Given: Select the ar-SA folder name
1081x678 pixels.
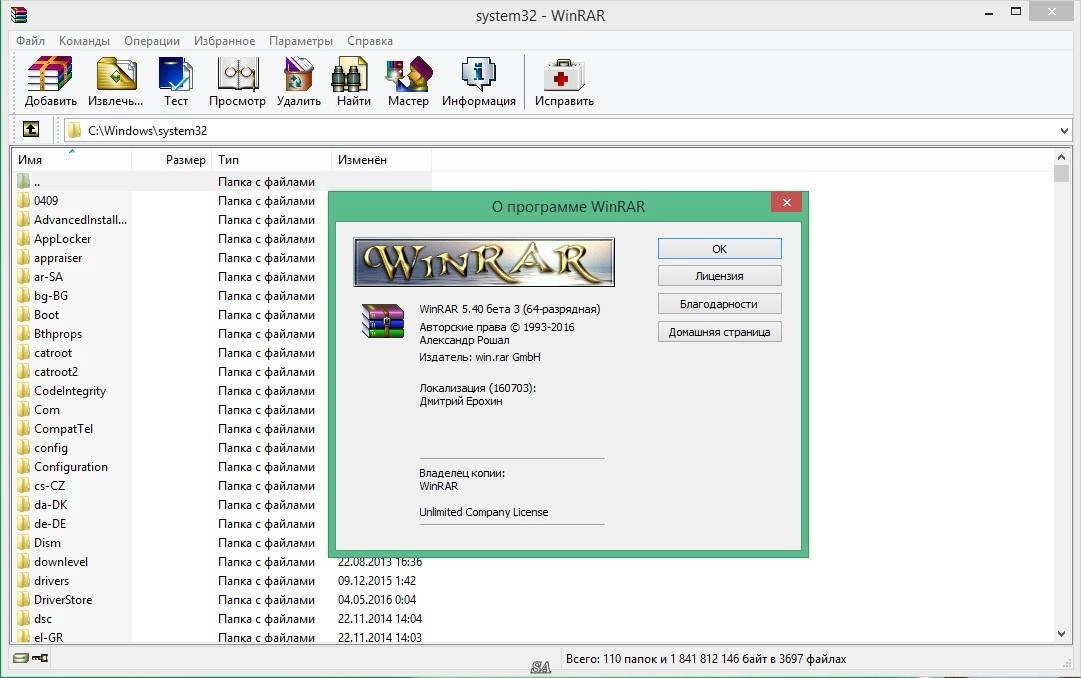Looking at the screenshot, I should click(x=48, y=277).
